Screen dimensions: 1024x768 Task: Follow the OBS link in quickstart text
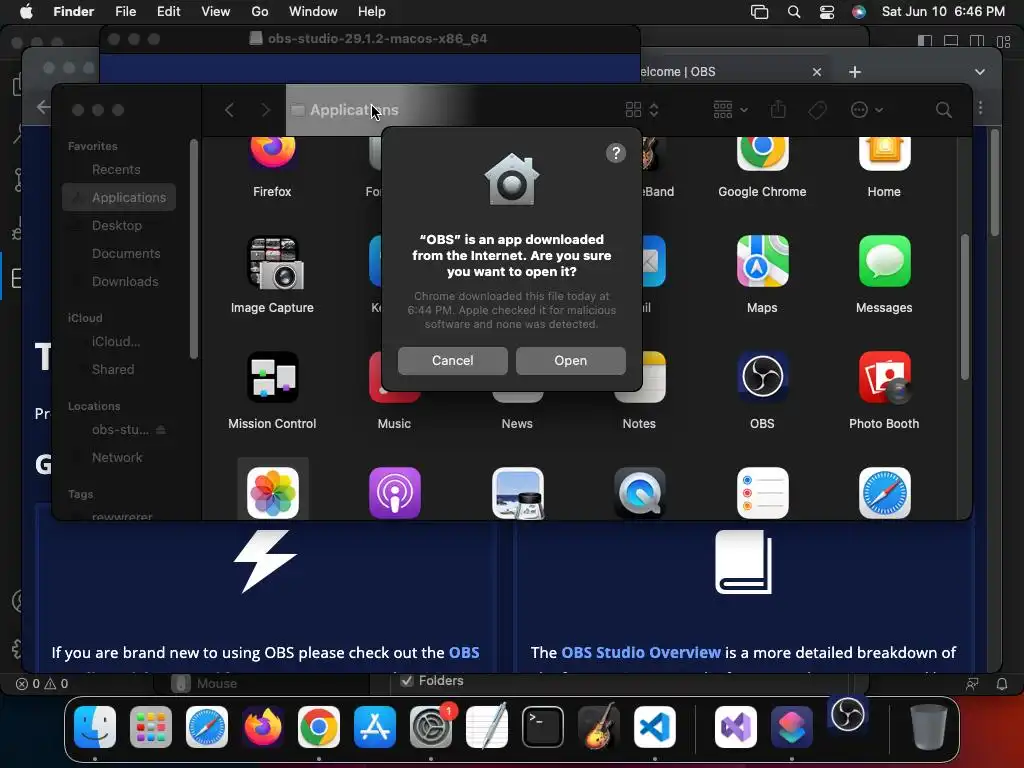coord(464,652)
